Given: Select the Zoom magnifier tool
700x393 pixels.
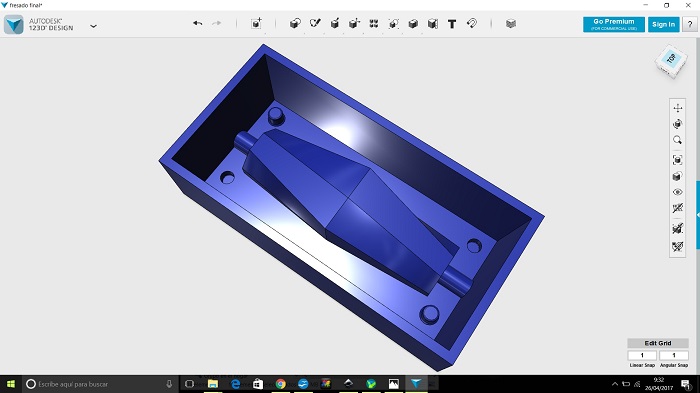Looking at the screenshot, I should (678, 140).
